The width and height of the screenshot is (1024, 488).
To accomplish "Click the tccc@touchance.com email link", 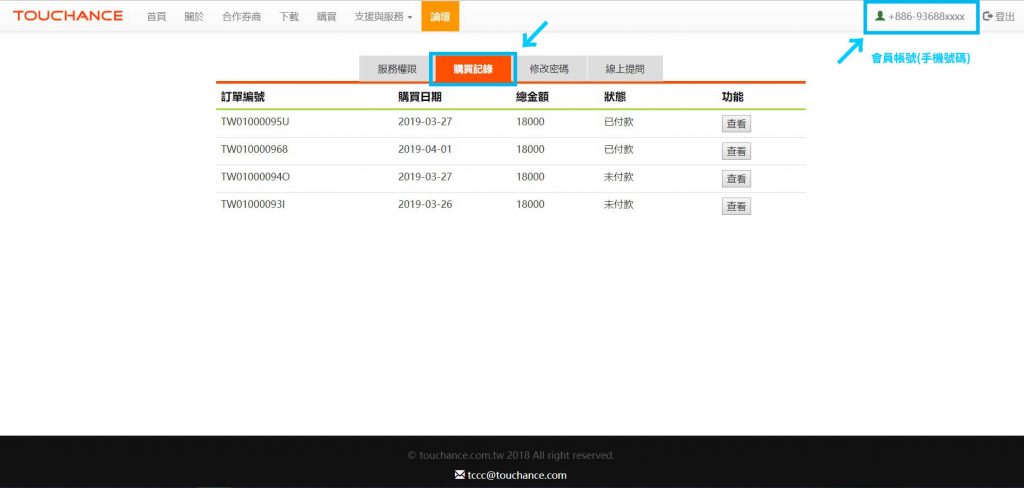I will [517, 475].
